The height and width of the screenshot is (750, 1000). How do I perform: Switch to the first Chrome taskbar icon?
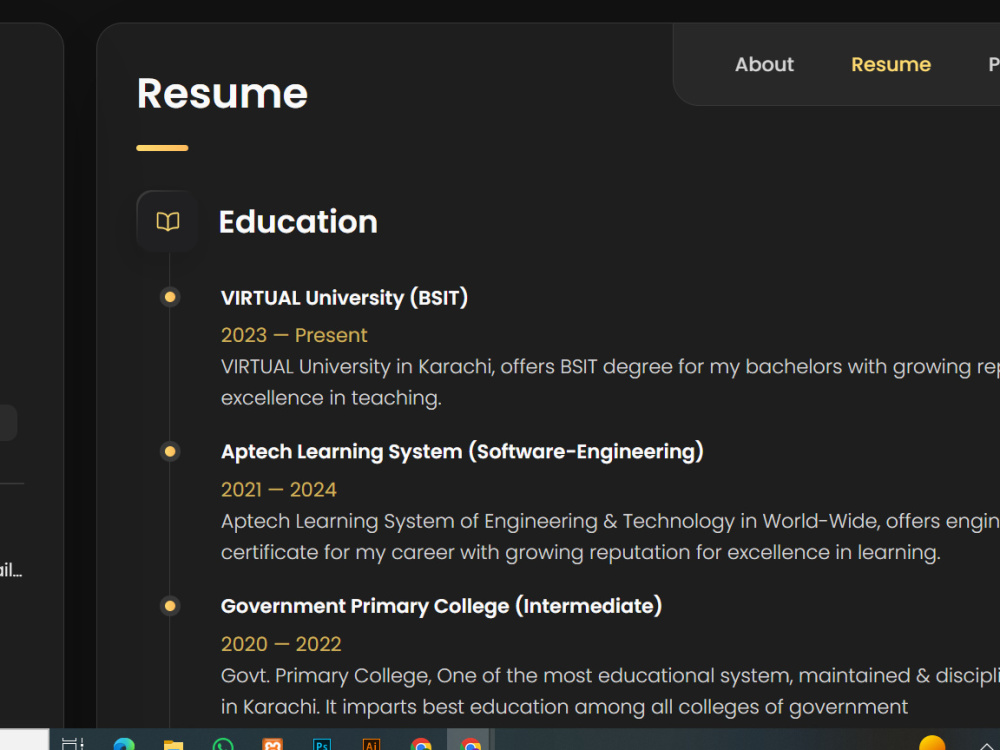(x=421, y=744)
